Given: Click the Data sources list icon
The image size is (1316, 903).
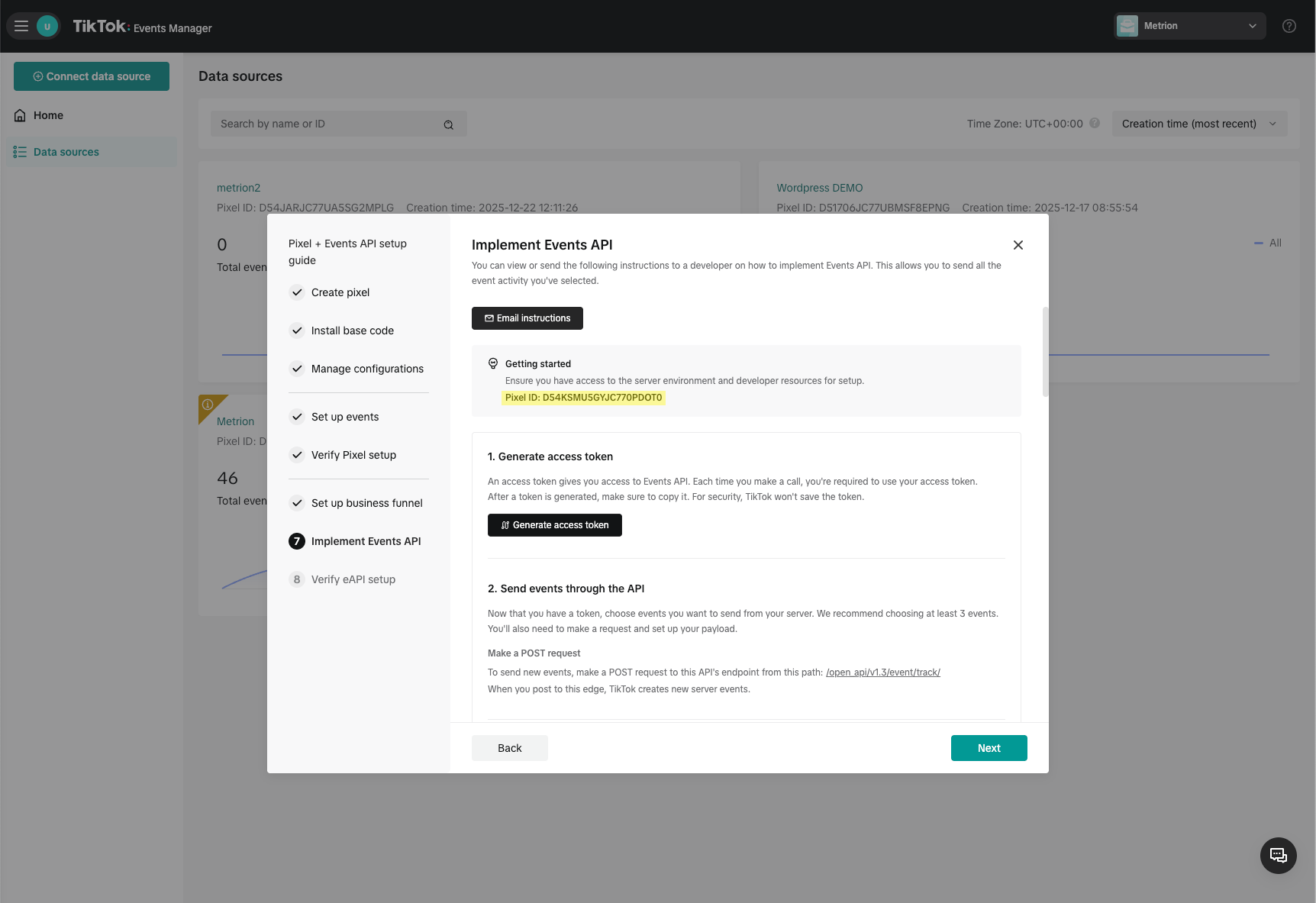Looking at the screenshot, I should (x=20, y=152).
